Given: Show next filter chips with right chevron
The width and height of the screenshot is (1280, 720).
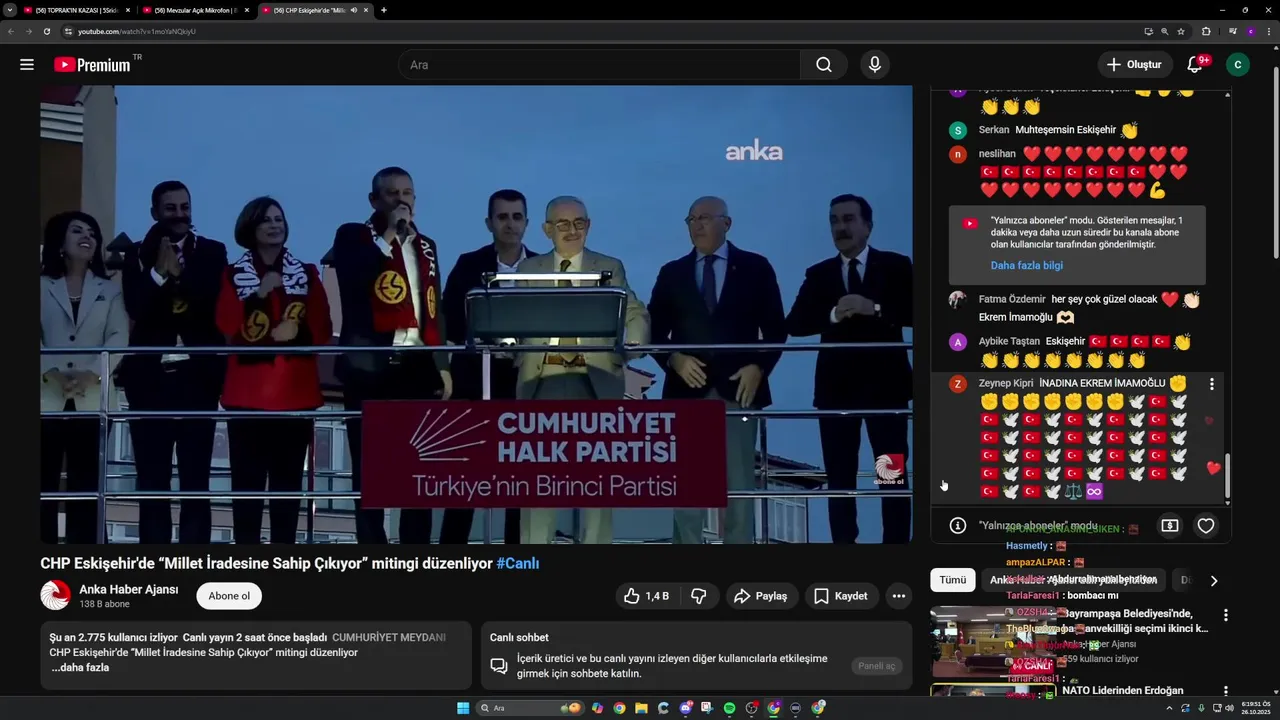Looking at the screenshot, I should (1214, 580).
